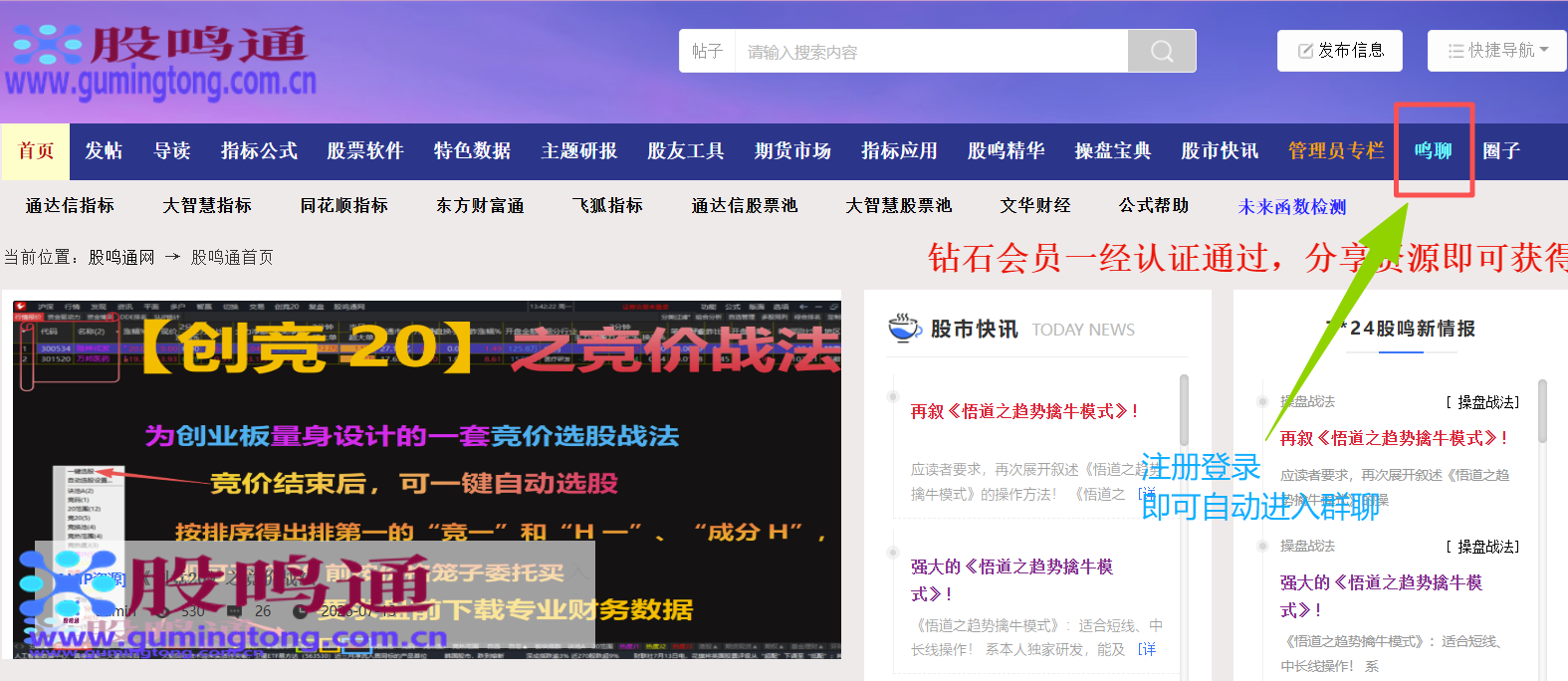Click the 股鸣通网 breadcrumb link
Viewport: 1568px width, 681px height.
click(121, 257)
